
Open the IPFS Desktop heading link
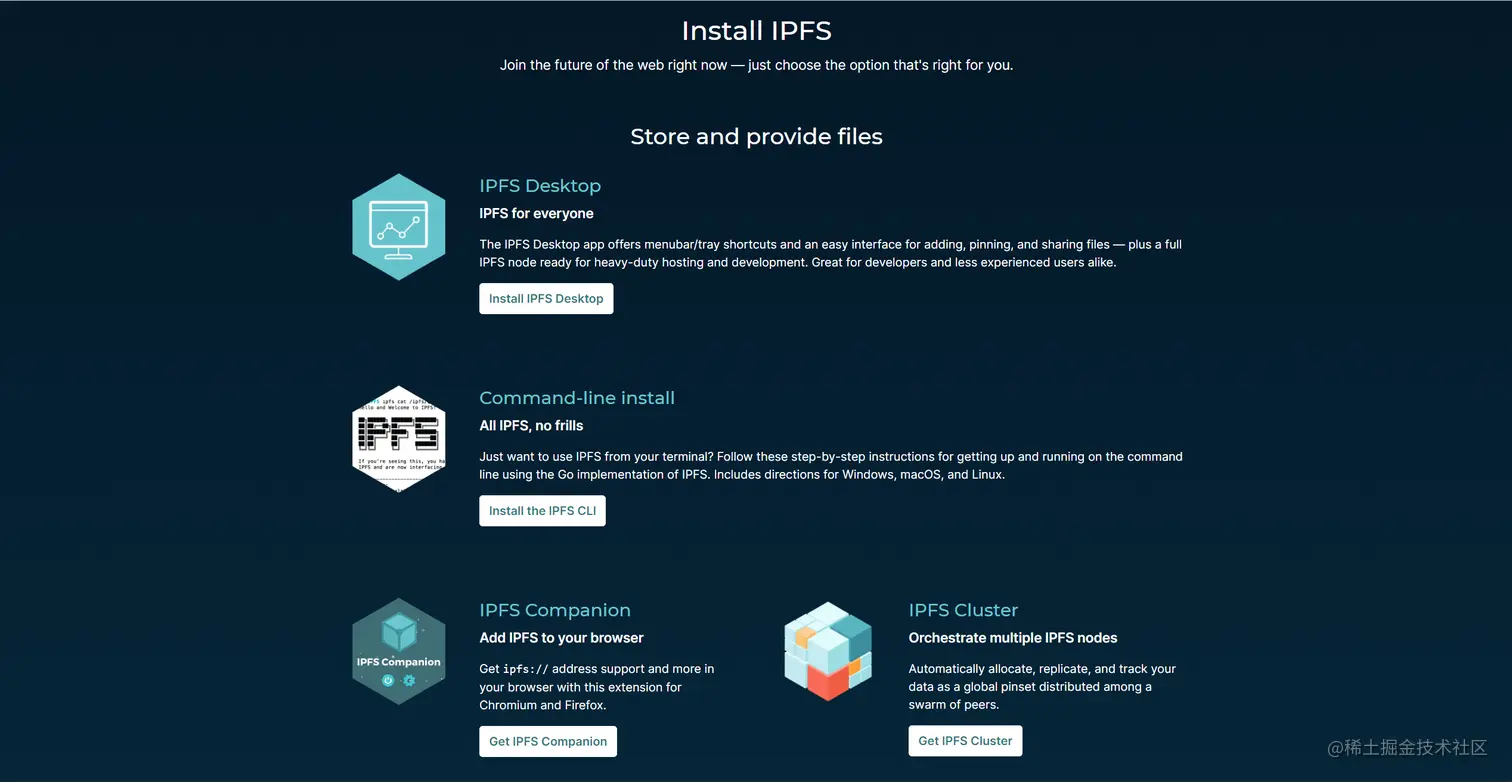(x=540, y=186)
